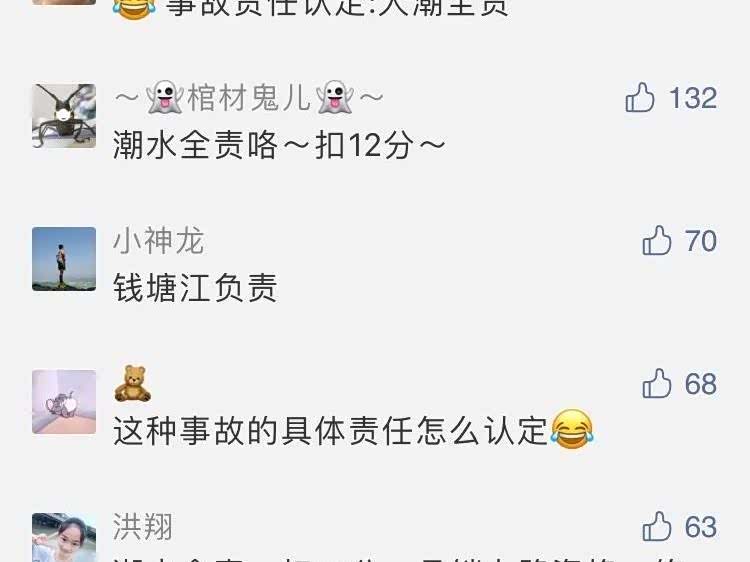Select the comment 这种事故的具体责任怎么认定
750x562 pixels.
[354, 430]
